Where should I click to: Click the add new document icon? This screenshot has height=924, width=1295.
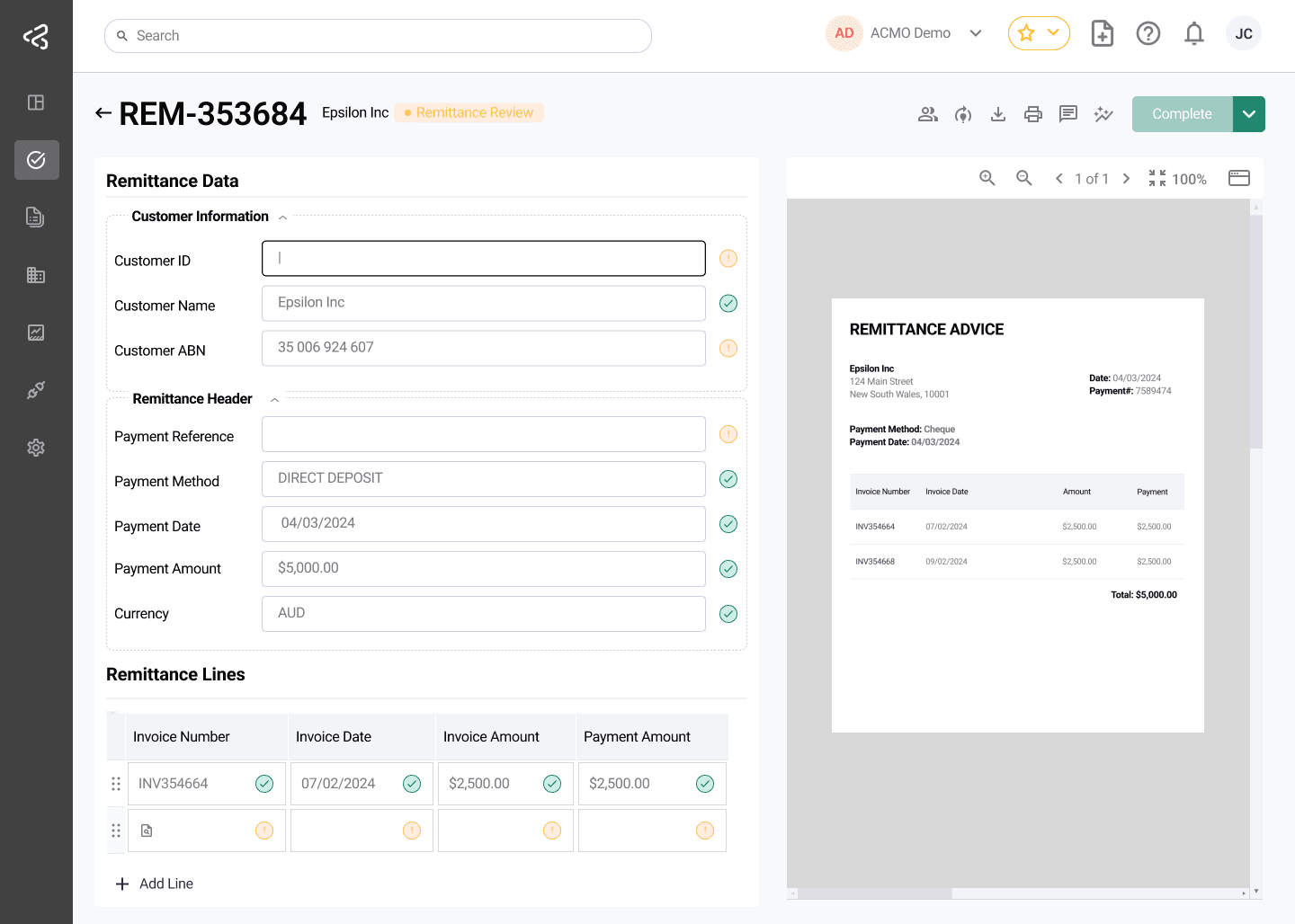(x=1103, y=34)
